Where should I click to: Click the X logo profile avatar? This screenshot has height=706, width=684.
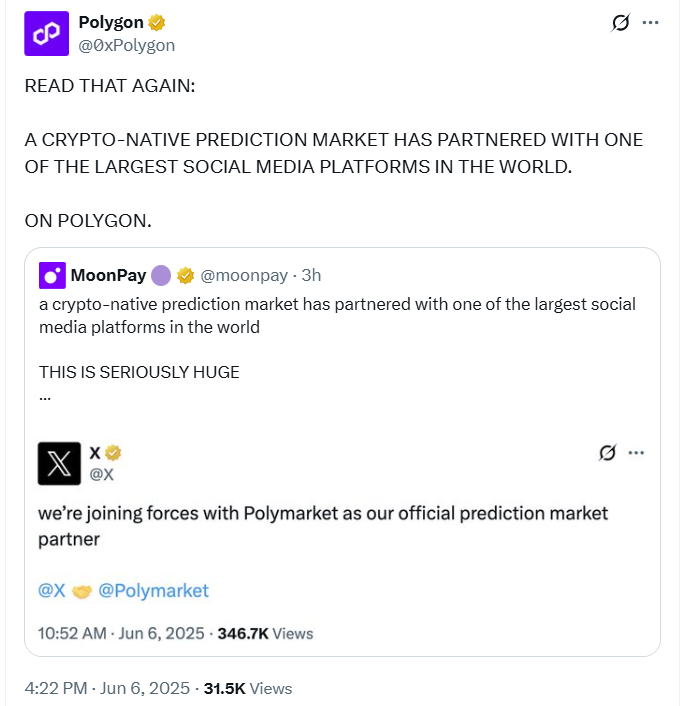[59, 463]
